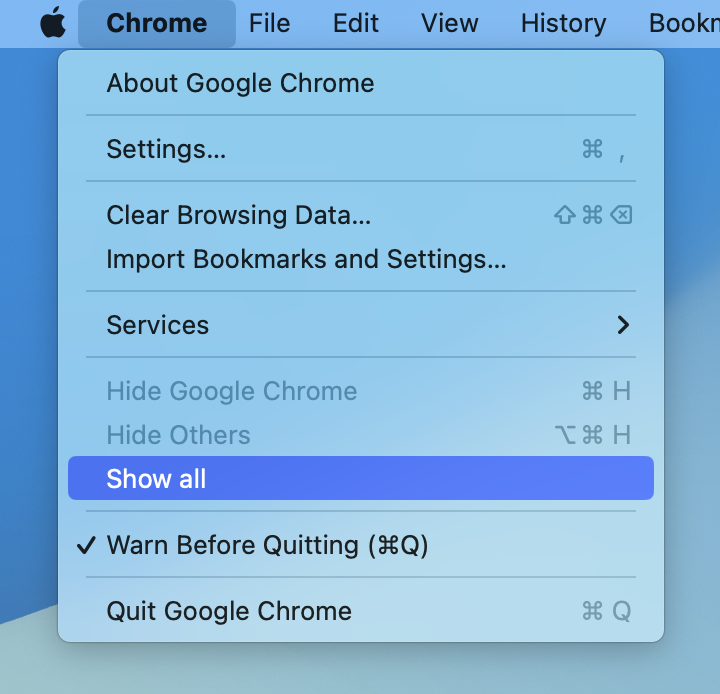720x694 pixels.
Task: Open the Bookmarks menu at the edge
Action: point(684,23)
